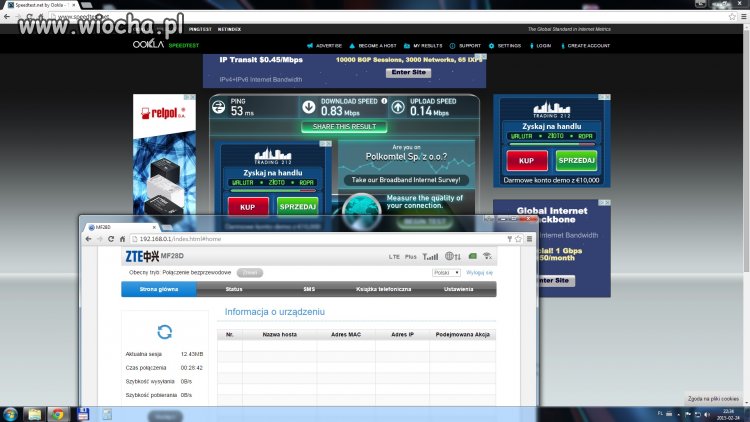Click Netindex link in top bar

(229, 29)
